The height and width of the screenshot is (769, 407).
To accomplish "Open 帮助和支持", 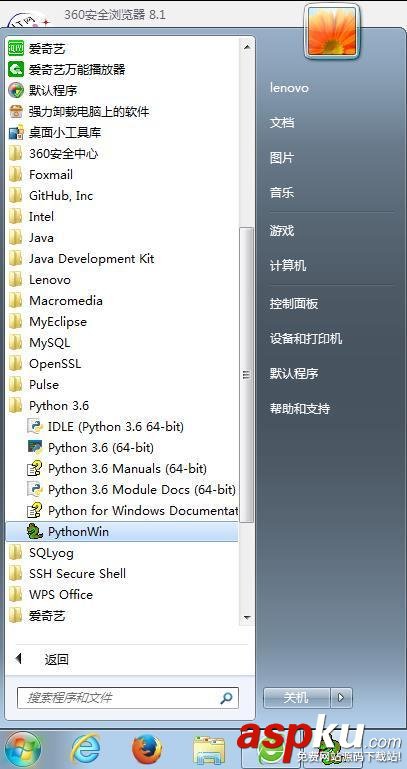I will [300, 408].
